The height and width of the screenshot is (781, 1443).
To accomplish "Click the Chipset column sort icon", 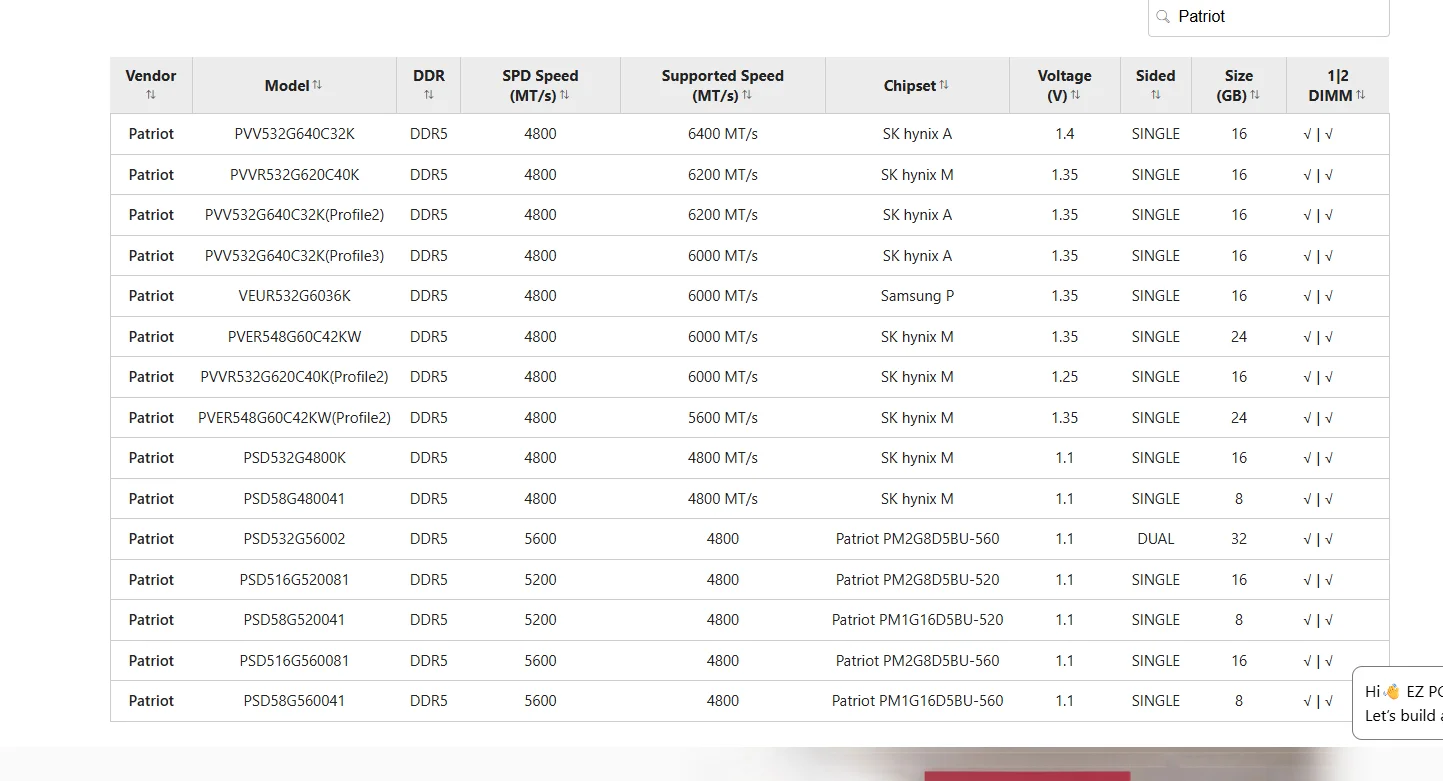I will (x=944, y=85).
